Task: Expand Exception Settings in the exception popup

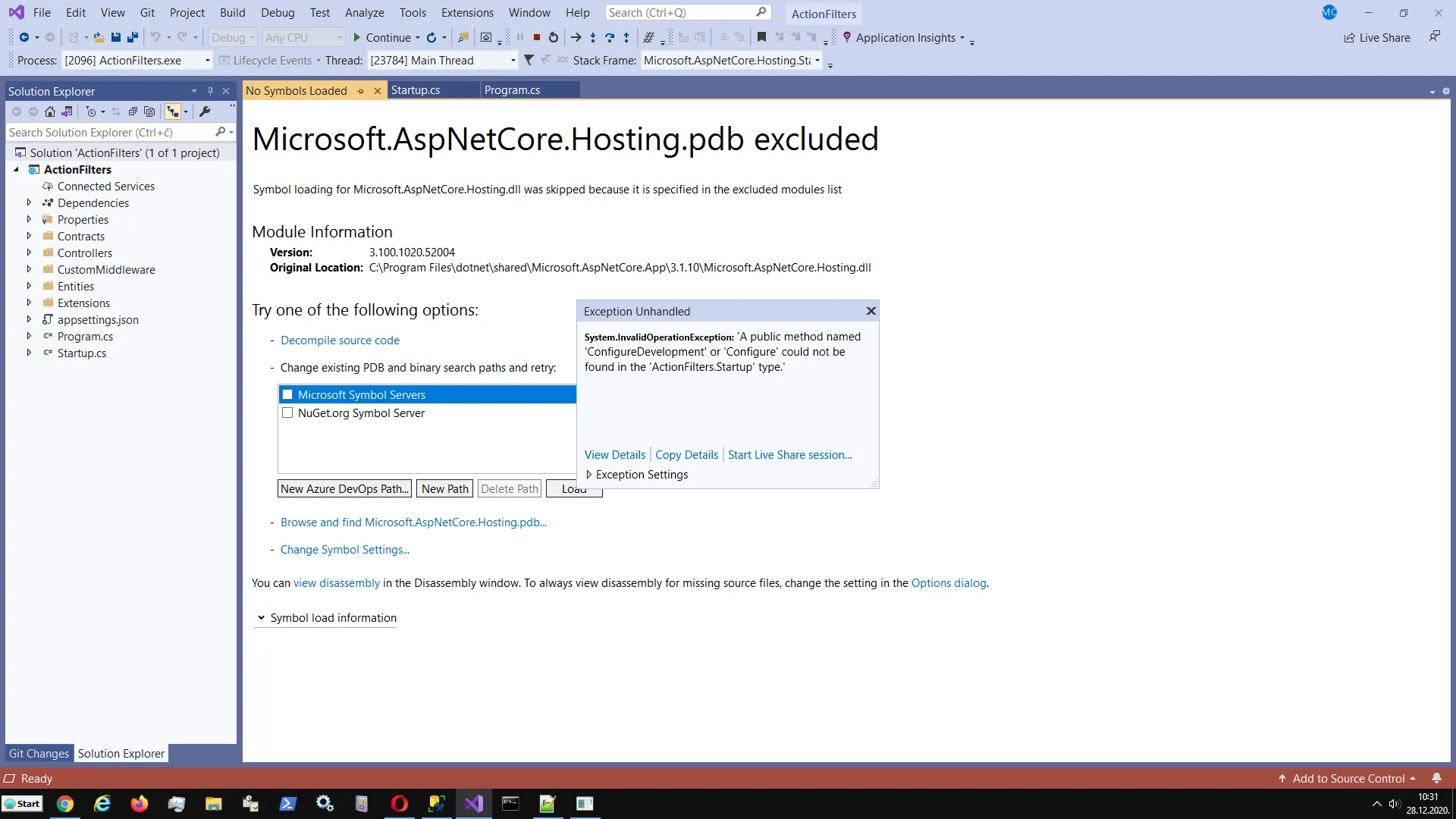Action: 588,475
